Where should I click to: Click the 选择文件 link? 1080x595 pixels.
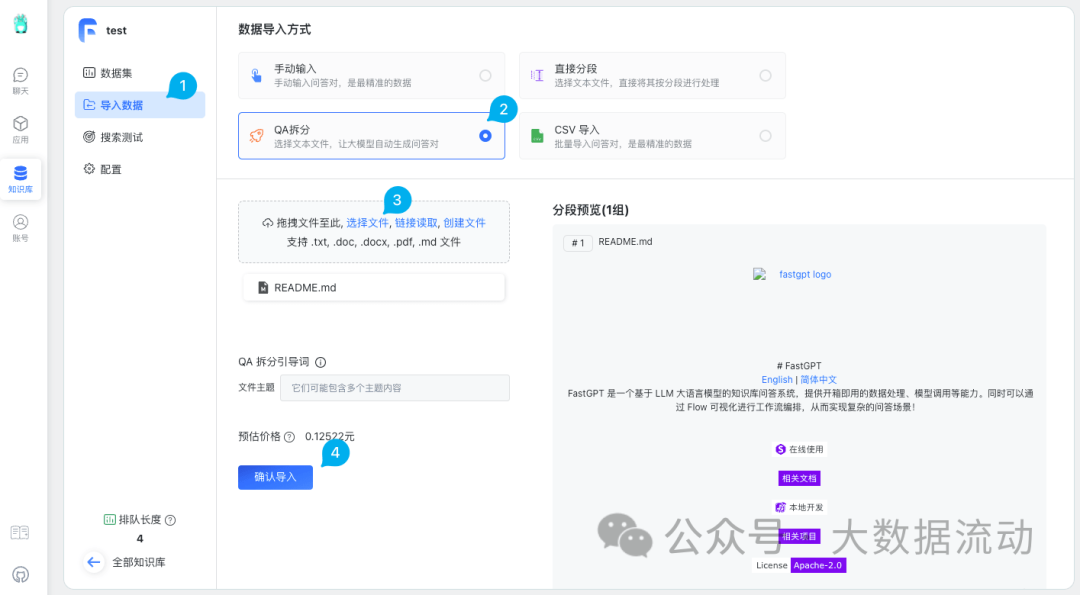coord(367,223)
